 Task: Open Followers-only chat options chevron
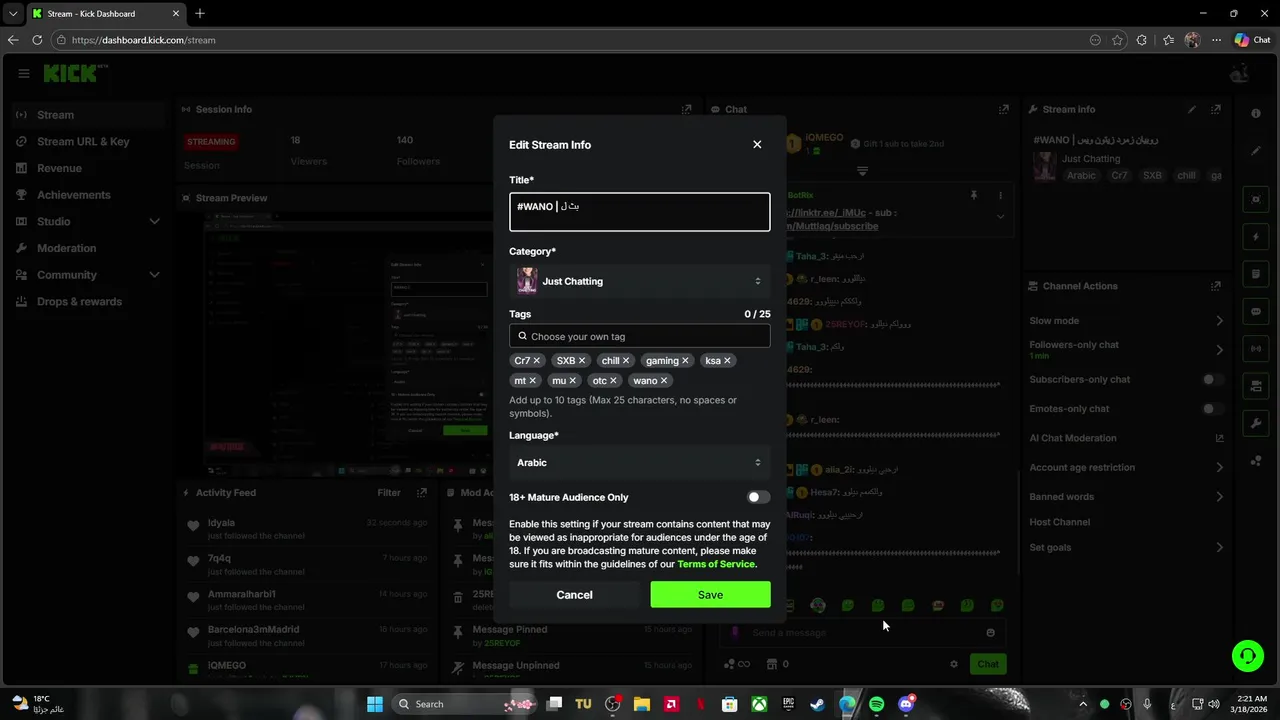(x=1219, y=350)
